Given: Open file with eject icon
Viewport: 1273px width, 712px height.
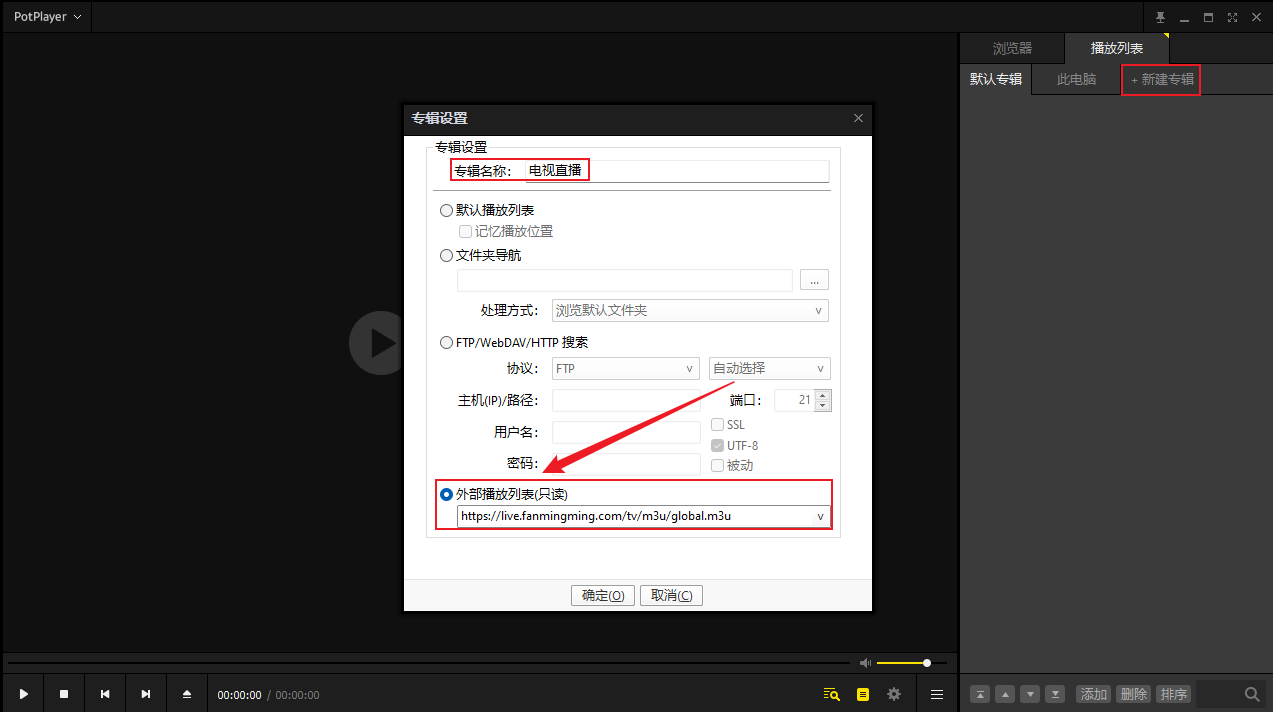Looking at the screenshot, I should coord(186,694).
